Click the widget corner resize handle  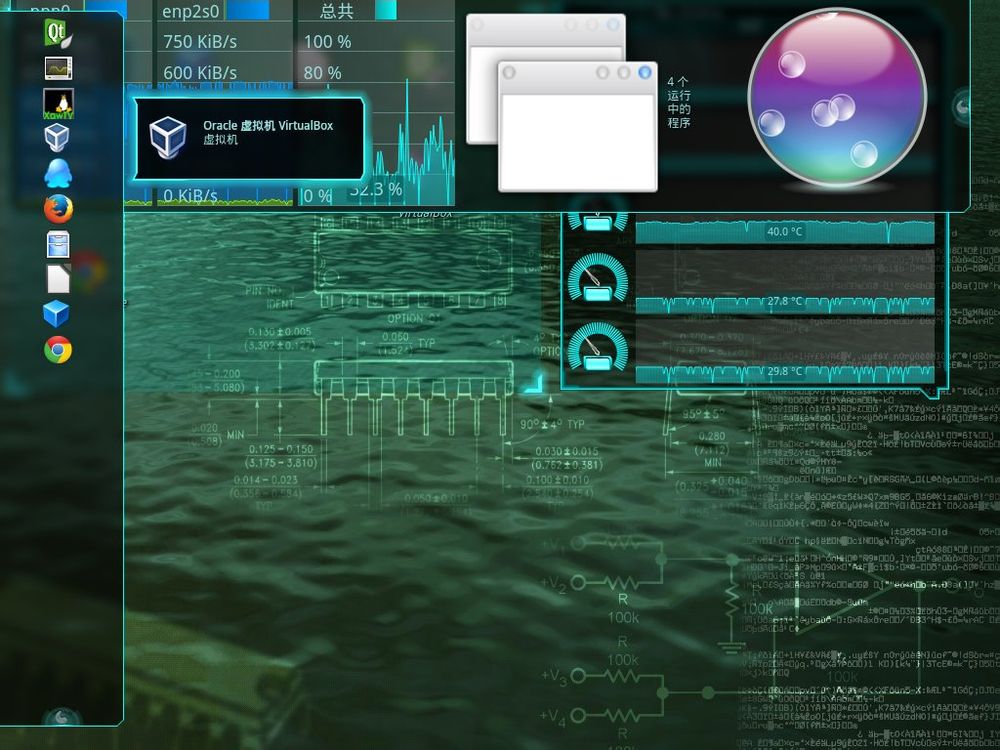pos(534,383)
